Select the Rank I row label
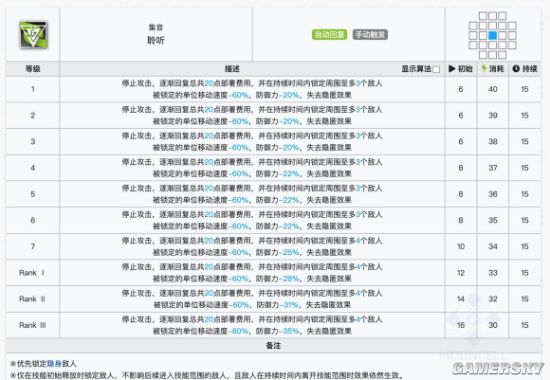Screen dimensions: 550x380 click(x=32, y=273)
